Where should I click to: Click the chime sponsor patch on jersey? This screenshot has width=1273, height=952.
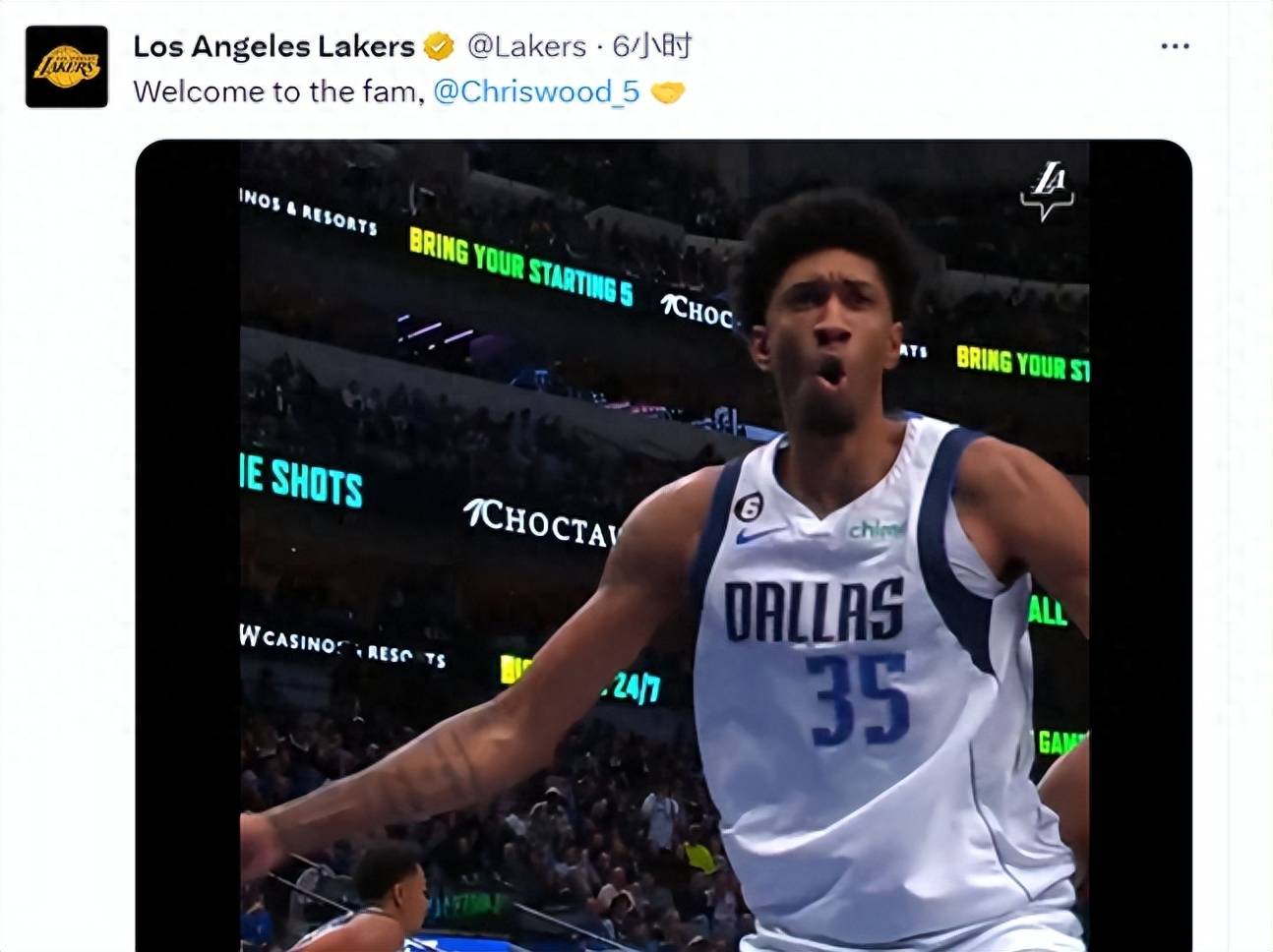[x=876, y=530]
